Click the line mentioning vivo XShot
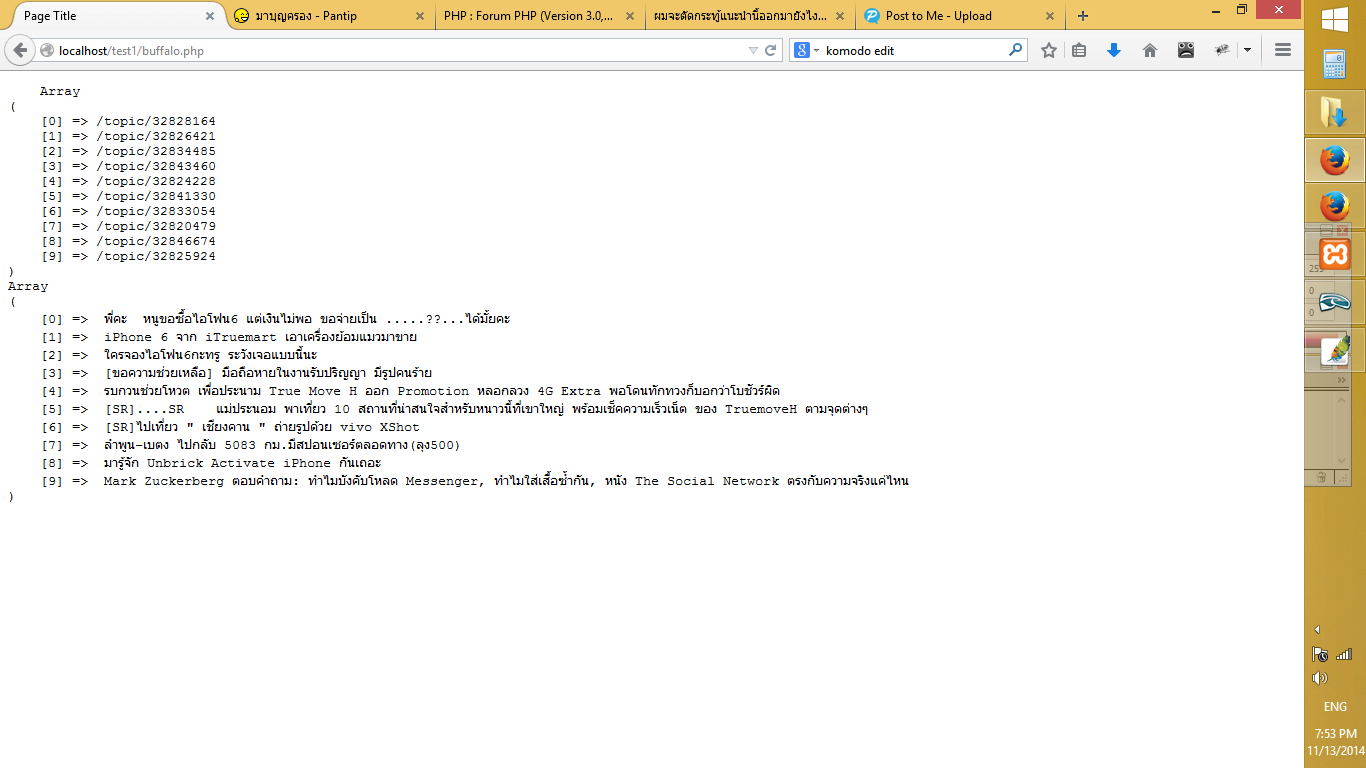 coord(262,427)
